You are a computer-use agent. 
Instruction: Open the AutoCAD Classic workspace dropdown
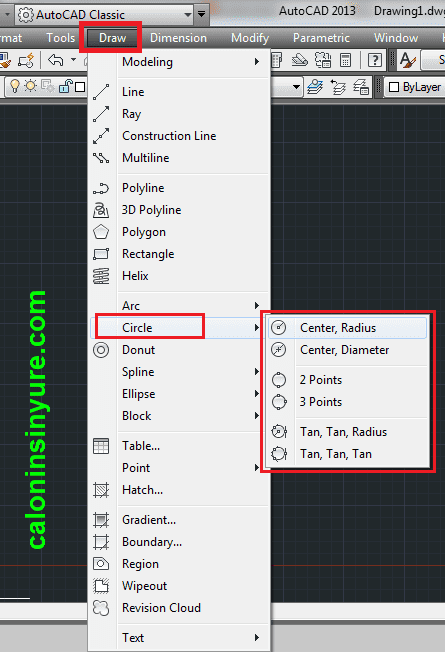click(104, 15)
